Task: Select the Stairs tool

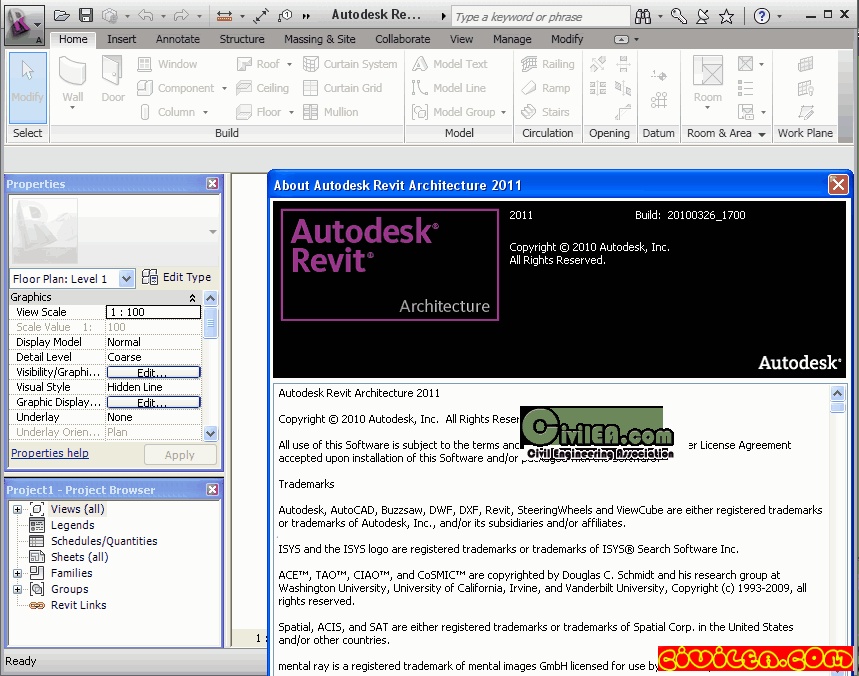Action: click(x=545, y=112)
